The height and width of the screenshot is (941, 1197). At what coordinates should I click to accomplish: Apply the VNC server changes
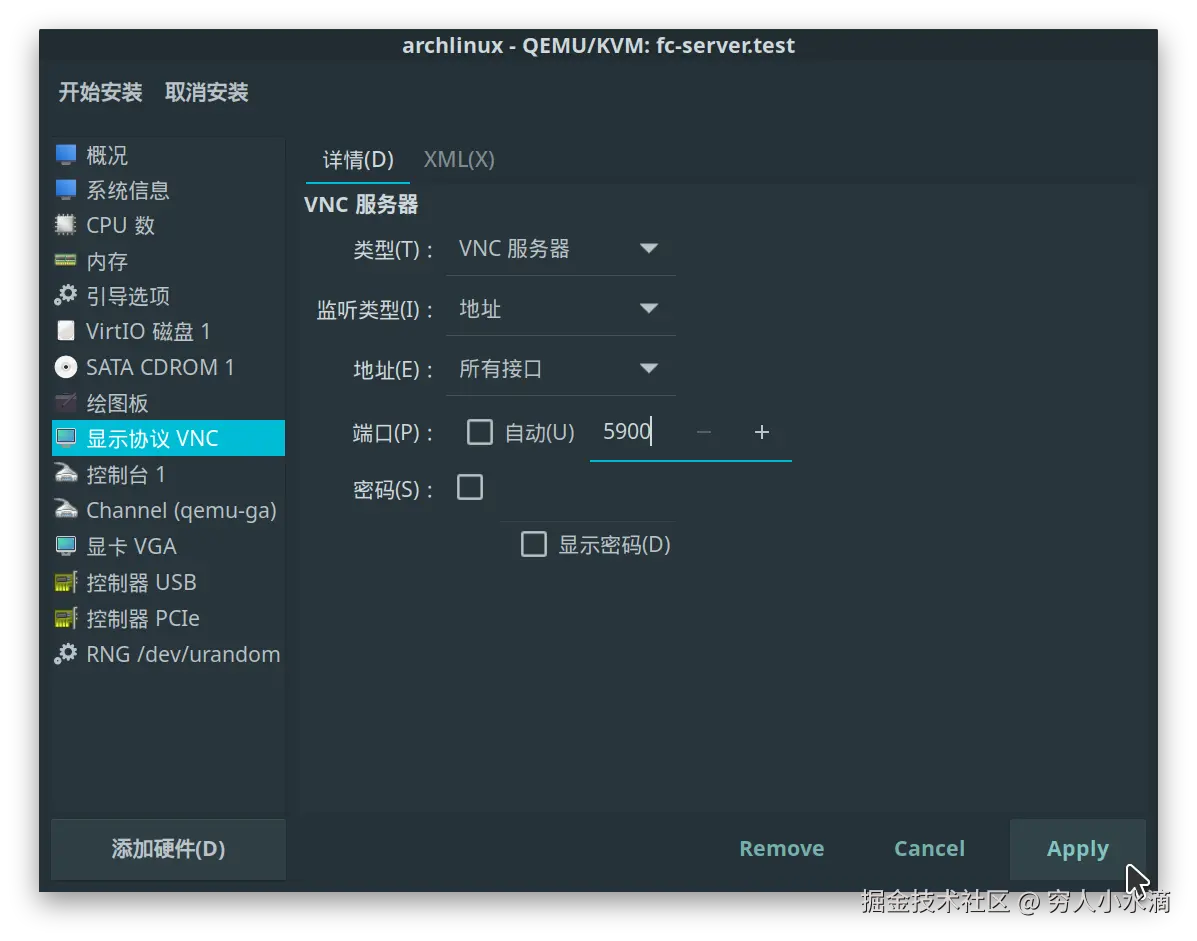click(x=1078, y=848)
